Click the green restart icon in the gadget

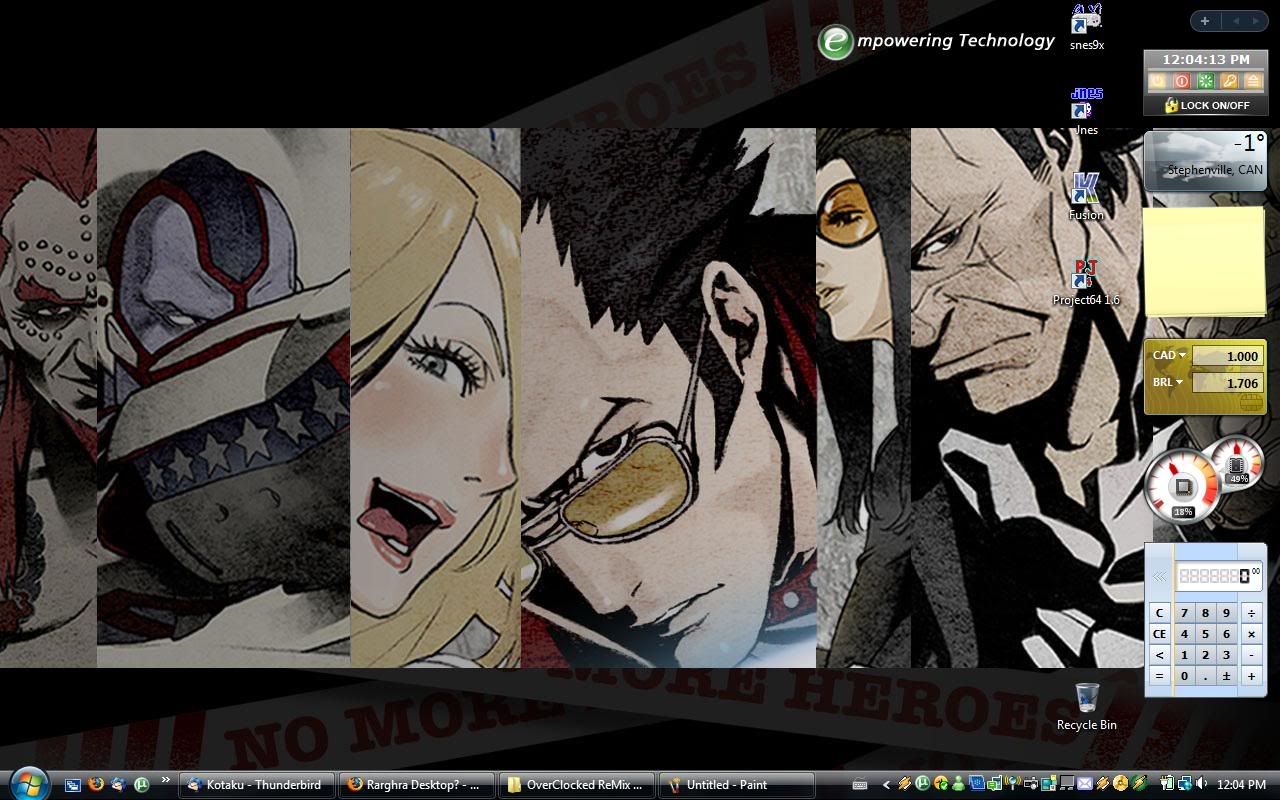click(1206, 81)
